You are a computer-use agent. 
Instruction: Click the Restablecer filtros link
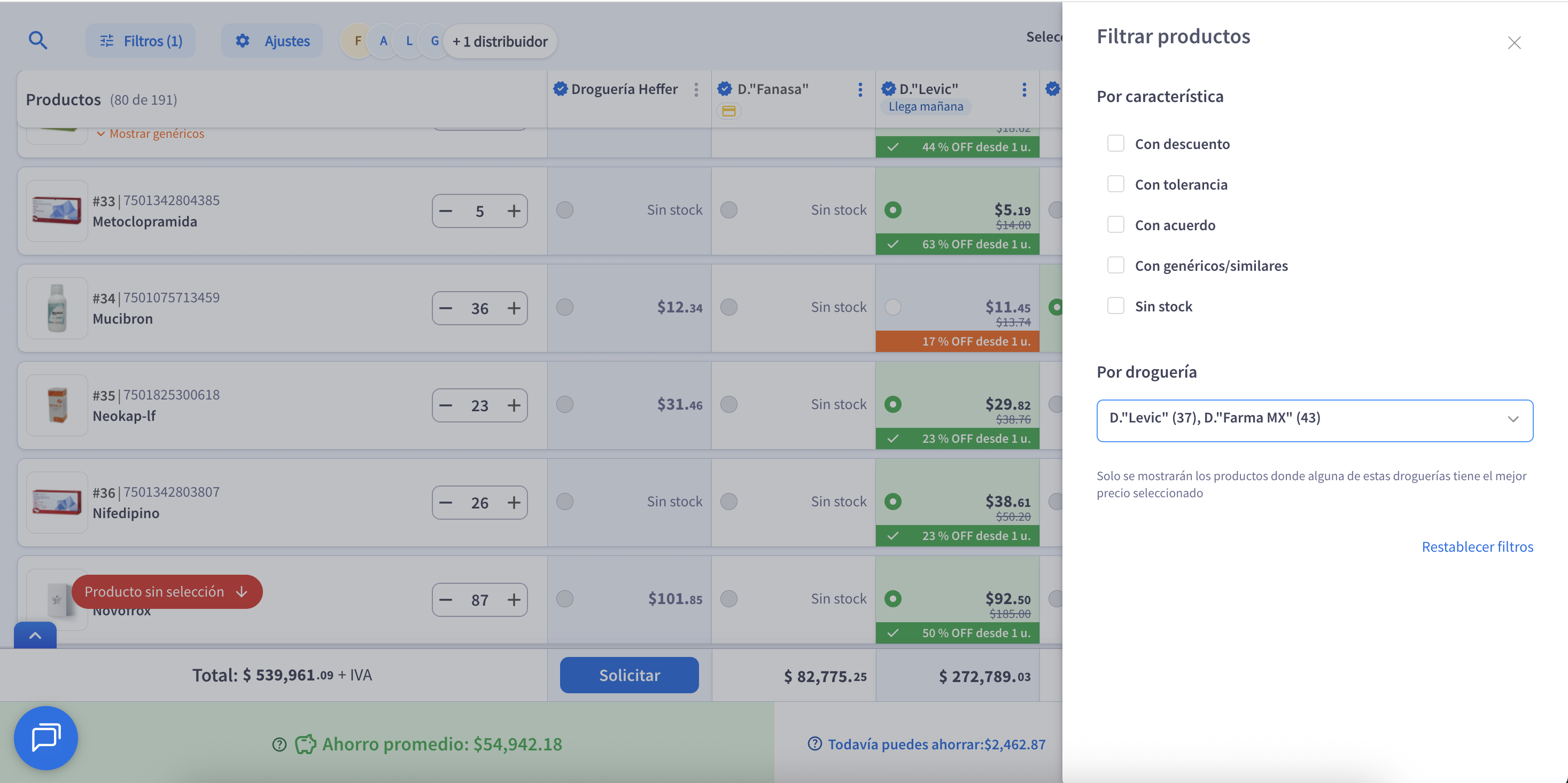click(1477, 546)
